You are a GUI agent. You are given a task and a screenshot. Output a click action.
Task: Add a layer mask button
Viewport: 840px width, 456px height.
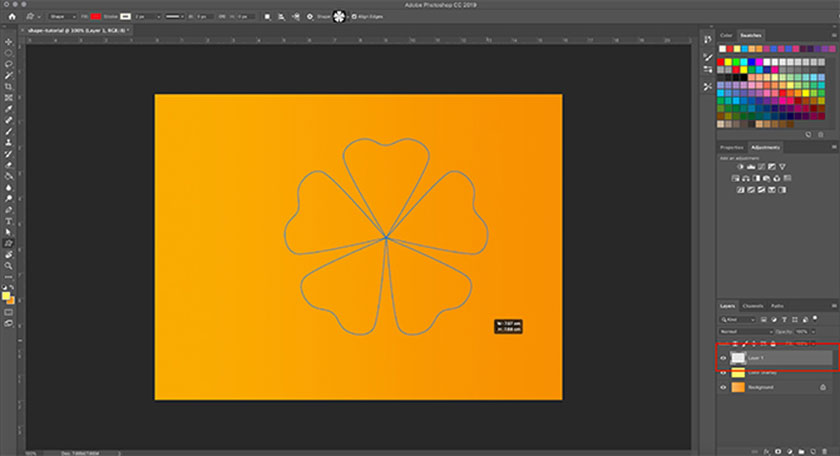click(778, 452)
